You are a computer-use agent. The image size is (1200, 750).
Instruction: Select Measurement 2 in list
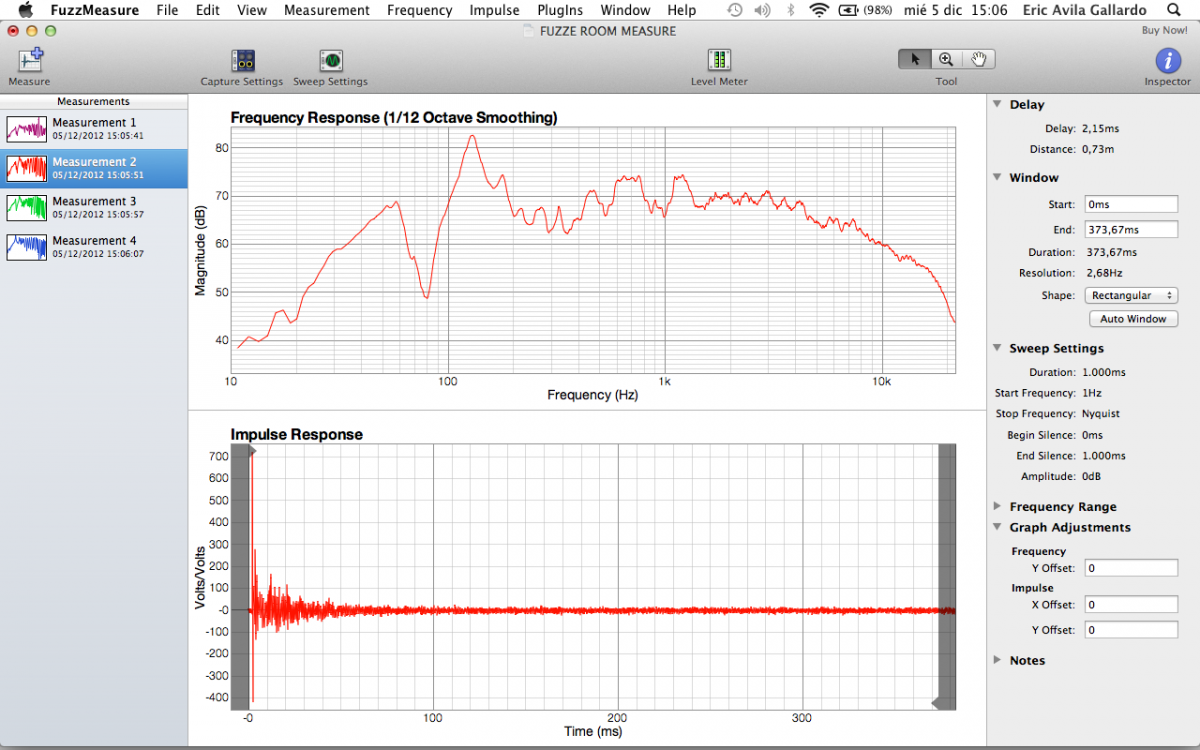pyautogui.click(x=94, y=169)
